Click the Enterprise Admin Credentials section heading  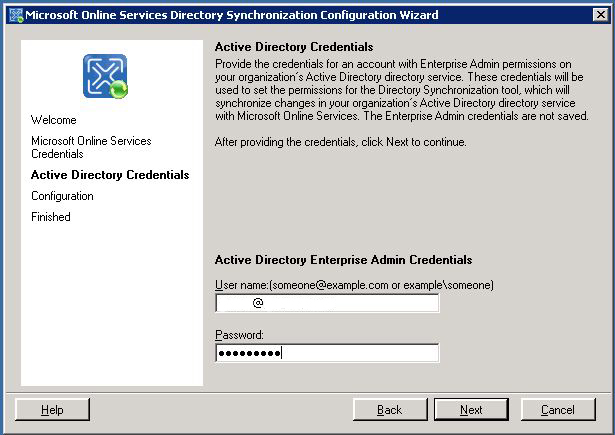pos(343,260)
